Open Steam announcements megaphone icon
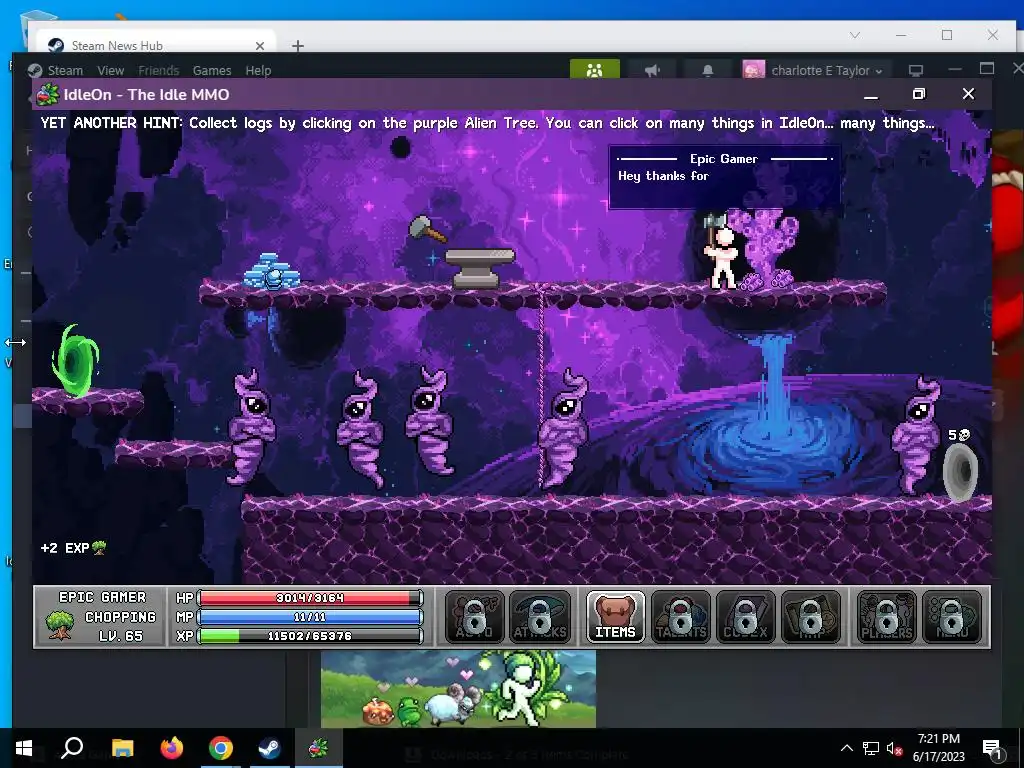Screen dimensions: 1024x768 pyautogui.click(x=652, y=70)
